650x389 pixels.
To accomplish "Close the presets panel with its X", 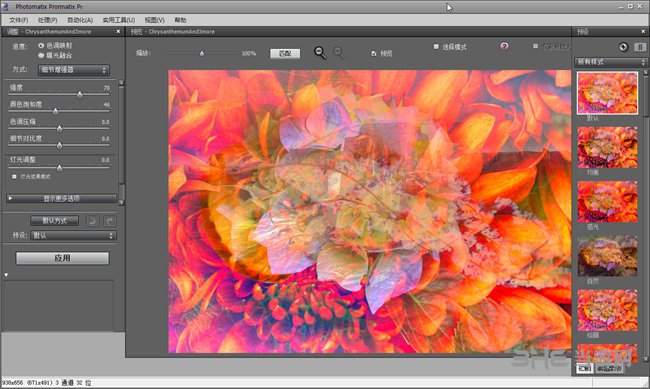I will point(643,32).
